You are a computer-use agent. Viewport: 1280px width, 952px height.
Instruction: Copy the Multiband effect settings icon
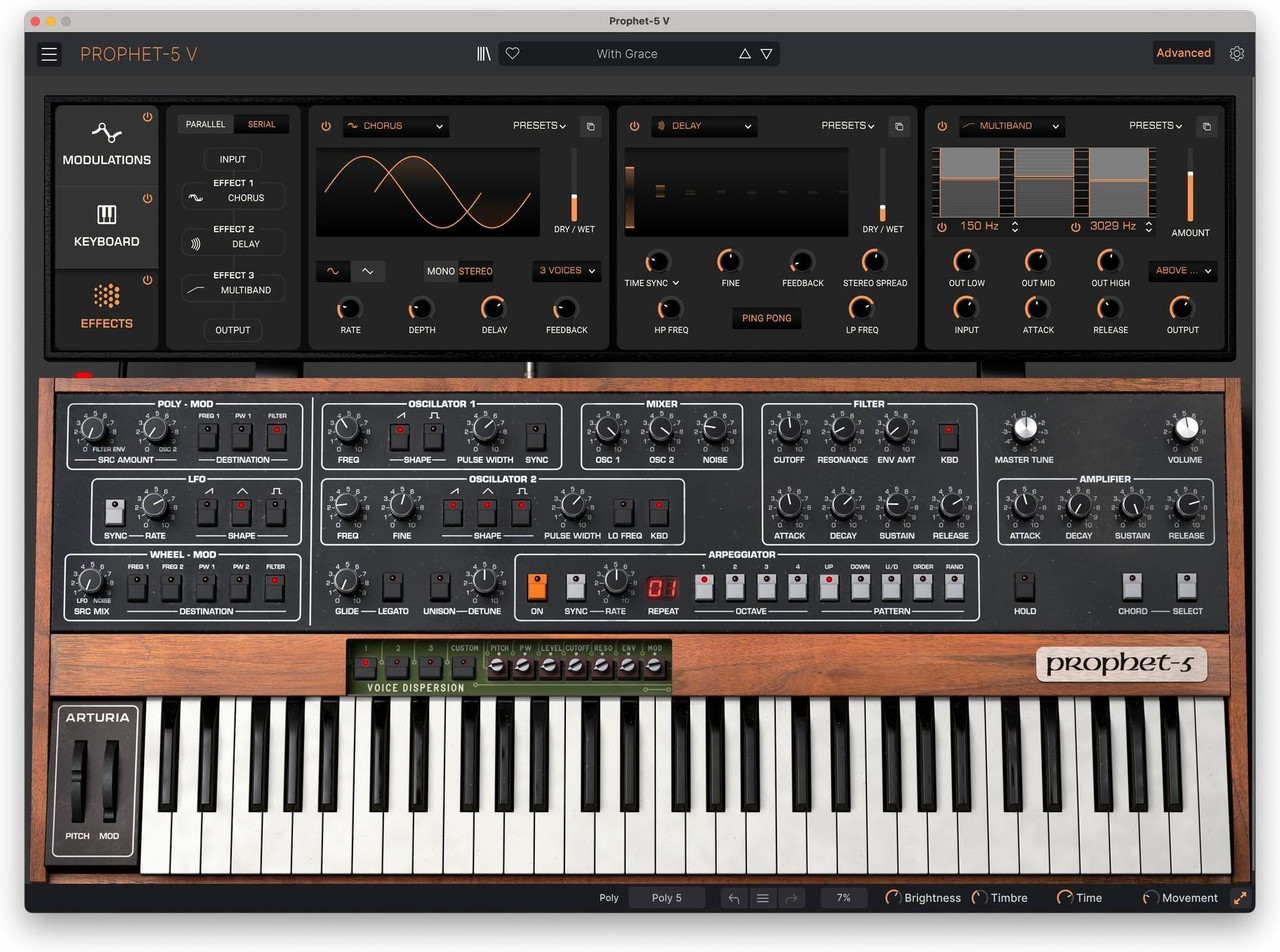click(1206, 127)
